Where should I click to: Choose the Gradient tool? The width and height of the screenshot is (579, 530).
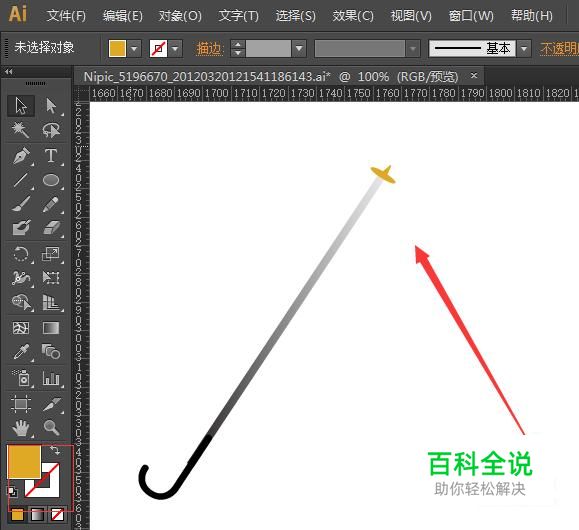tap(51, 328)
